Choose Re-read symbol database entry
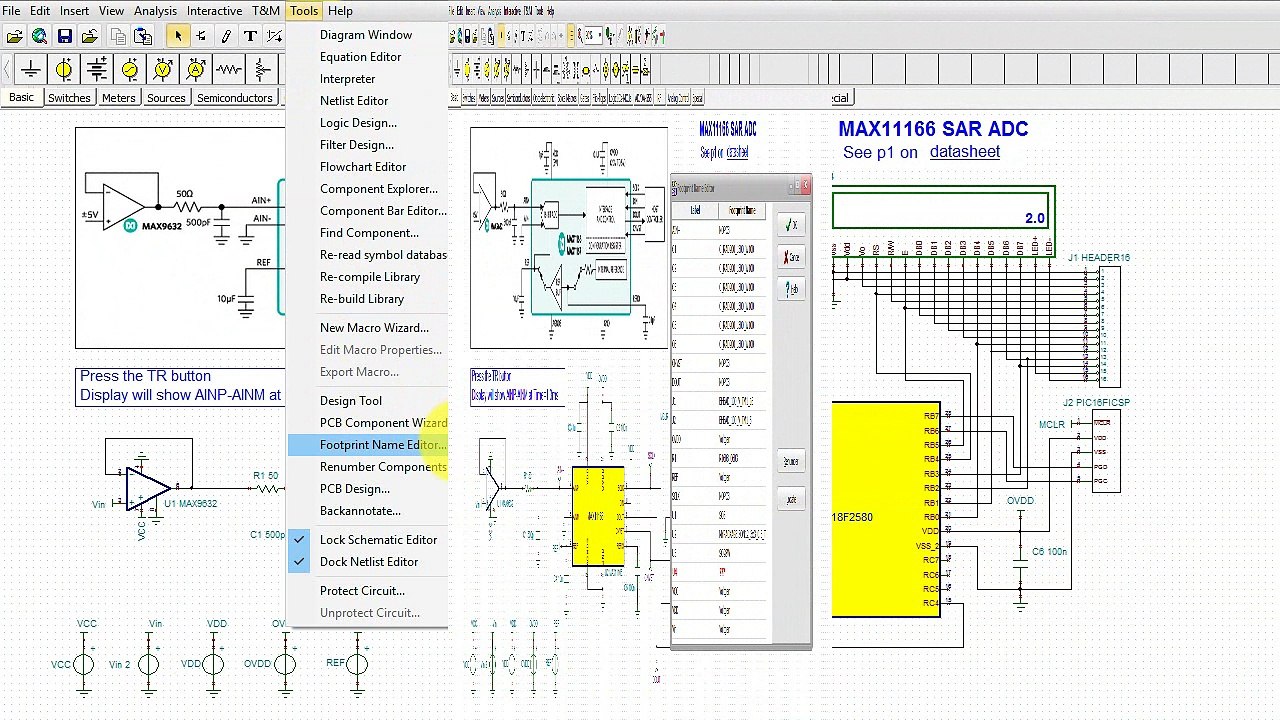Screen dimensions: 1280x720 pos(366,255)
